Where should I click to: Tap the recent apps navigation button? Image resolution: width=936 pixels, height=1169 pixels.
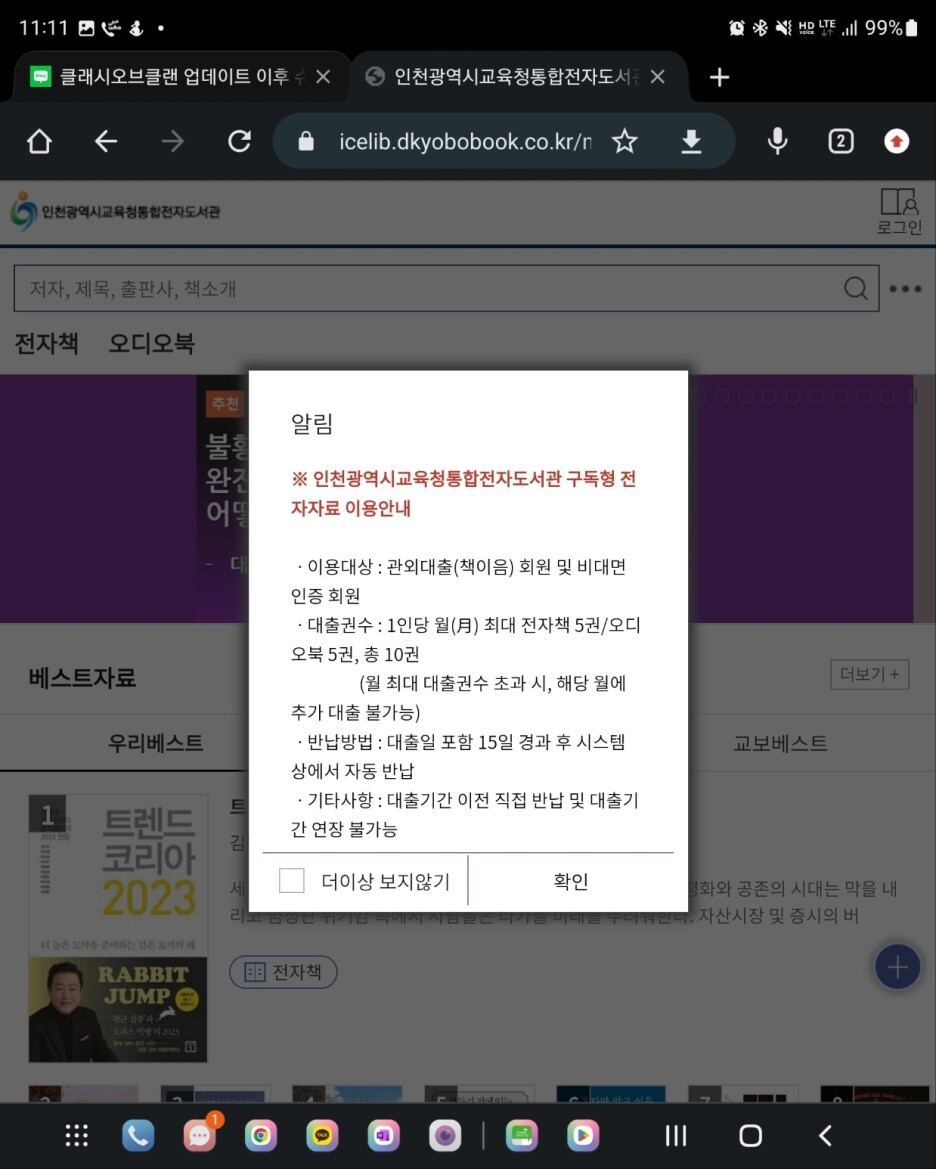coord(676,1135)
